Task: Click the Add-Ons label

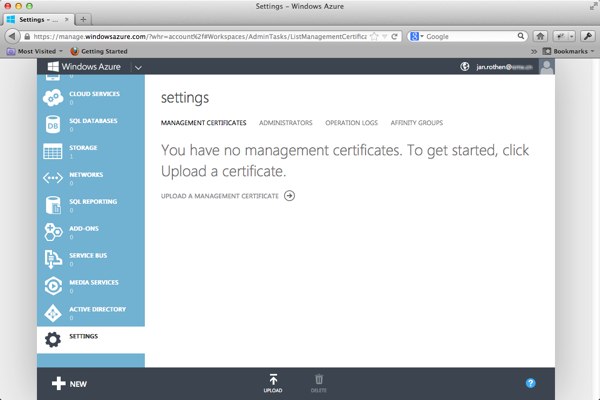Action: 84,229
